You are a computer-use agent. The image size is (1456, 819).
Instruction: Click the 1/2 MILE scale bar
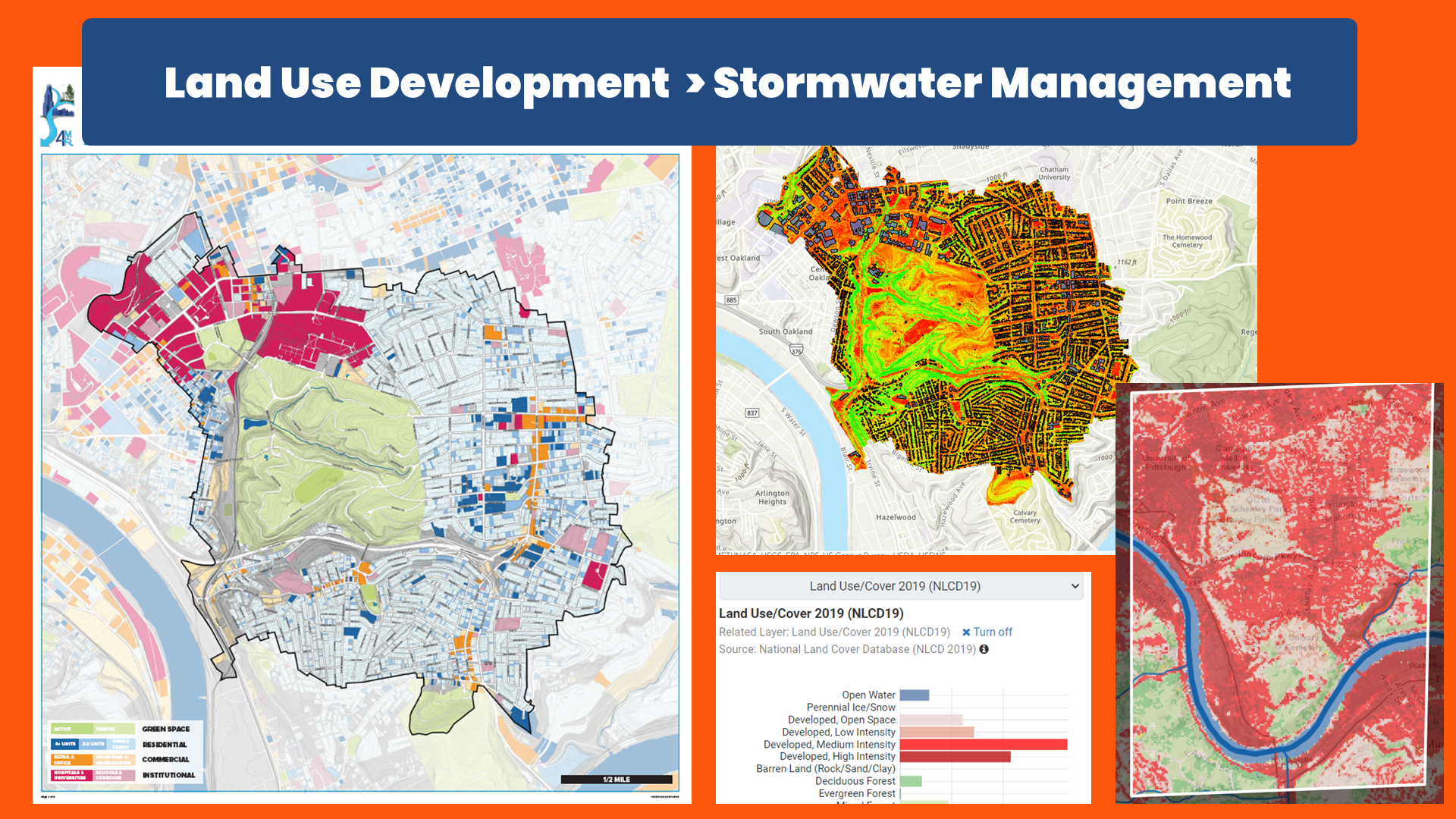pos(616,780)
